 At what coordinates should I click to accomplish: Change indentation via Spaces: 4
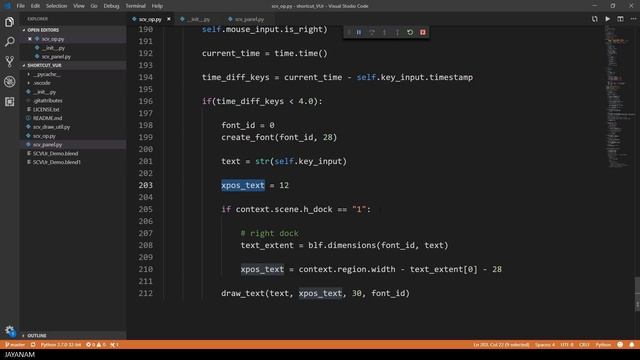pos(545,345)
